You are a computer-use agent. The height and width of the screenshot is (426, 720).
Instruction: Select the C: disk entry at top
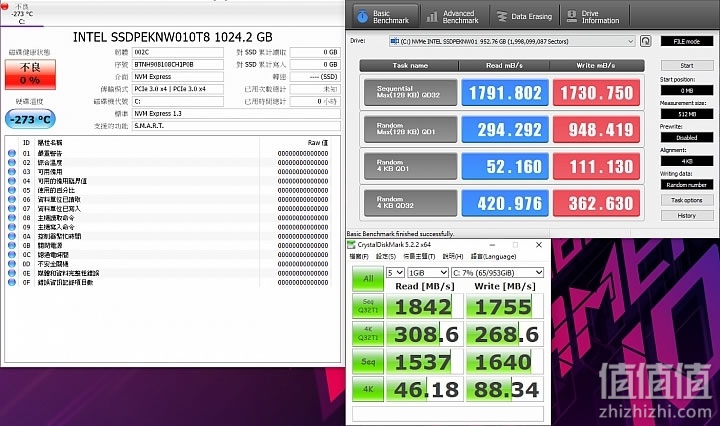click(22, 14)
